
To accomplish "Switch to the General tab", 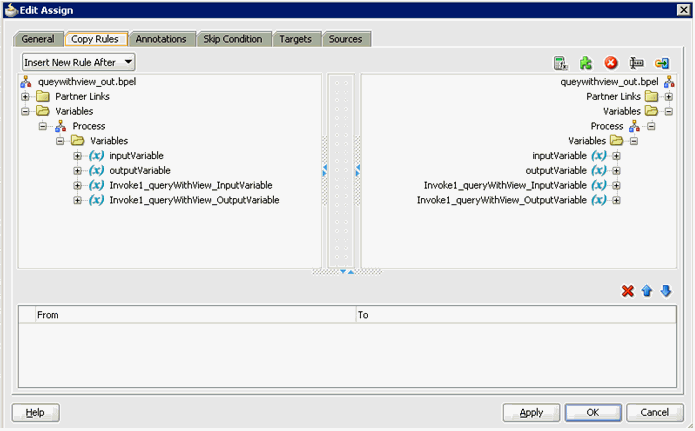I will click(x=38, y=39).
